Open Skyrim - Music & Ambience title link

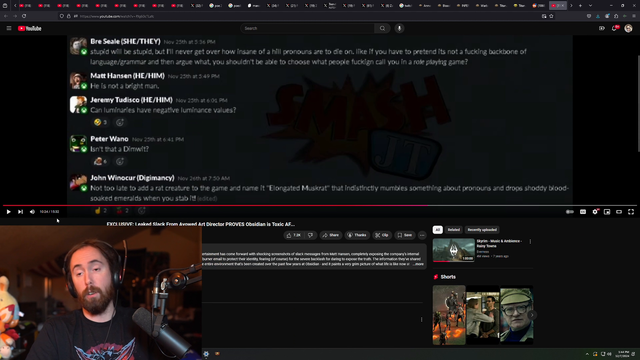[x=499, y=243]
